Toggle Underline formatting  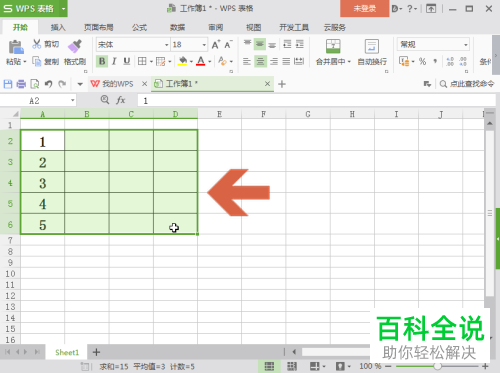pyautogui.click(x=127, y=61)
